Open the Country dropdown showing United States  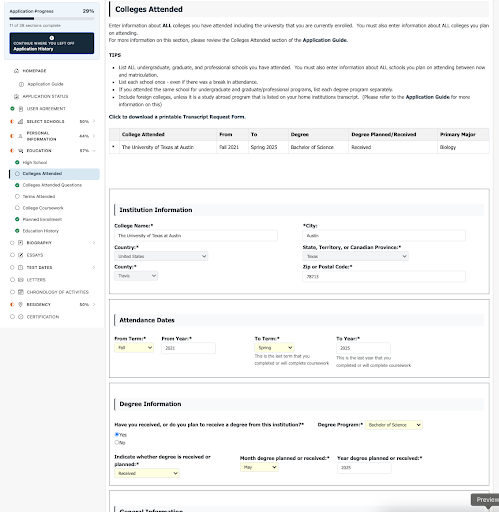click(161, 256)
